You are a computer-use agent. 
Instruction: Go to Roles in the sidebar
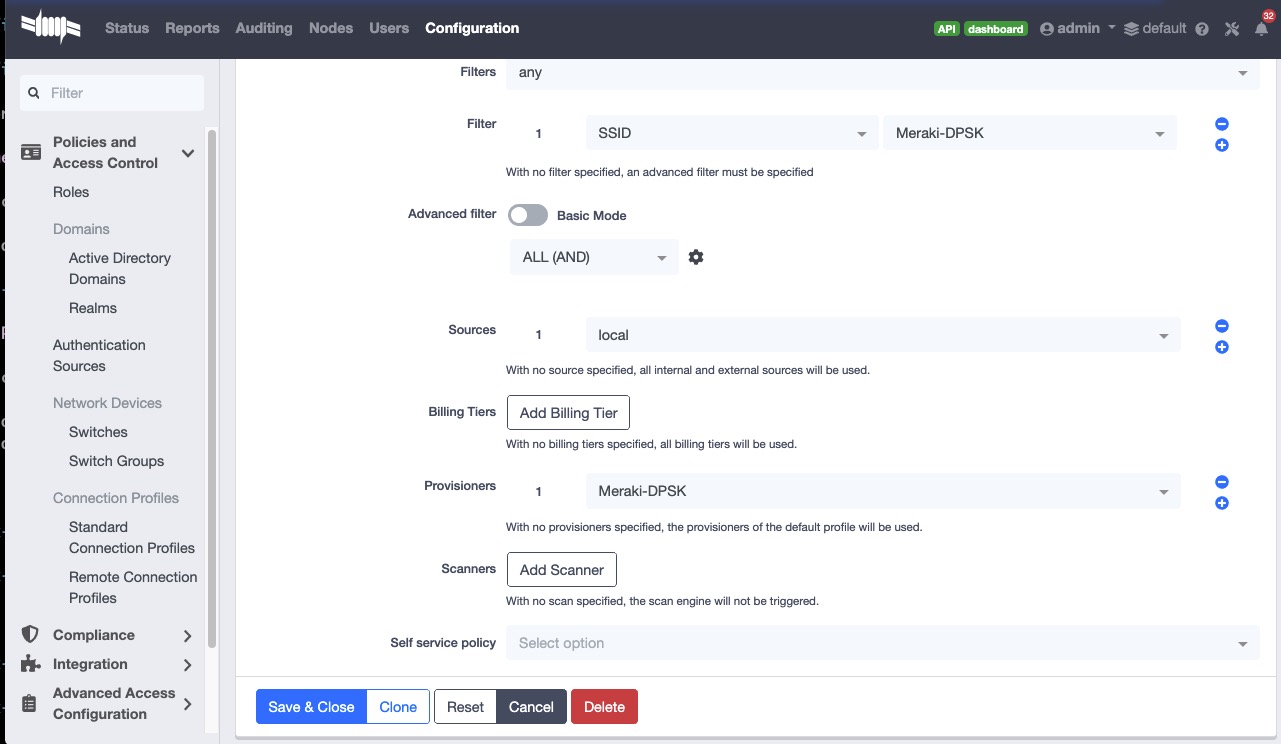pos(69,191)
